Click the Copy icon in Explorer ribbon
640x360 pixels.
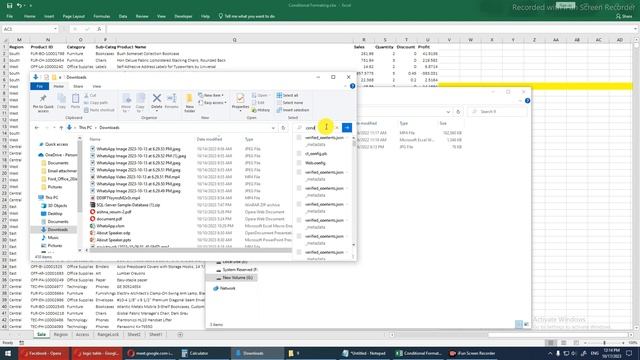click(x=61, y=98)
